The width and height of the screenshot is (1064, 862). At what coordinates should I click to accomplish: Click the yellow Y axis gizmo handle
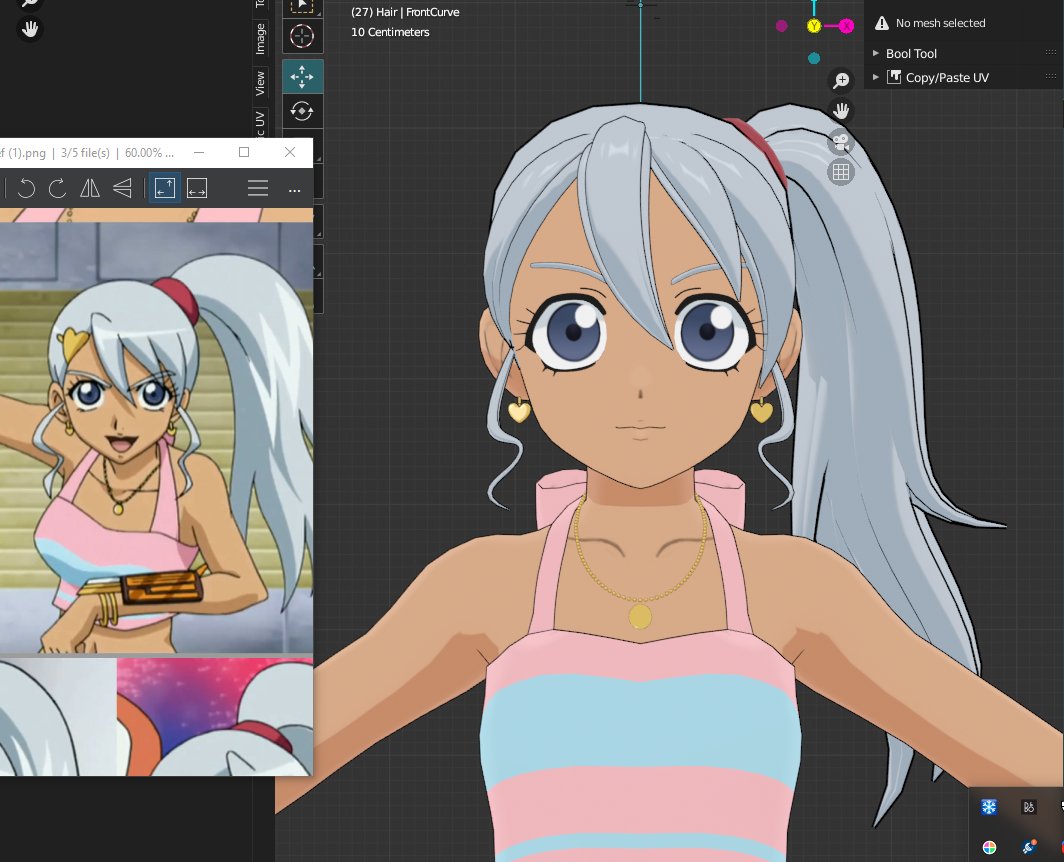(x=814, y=26)
